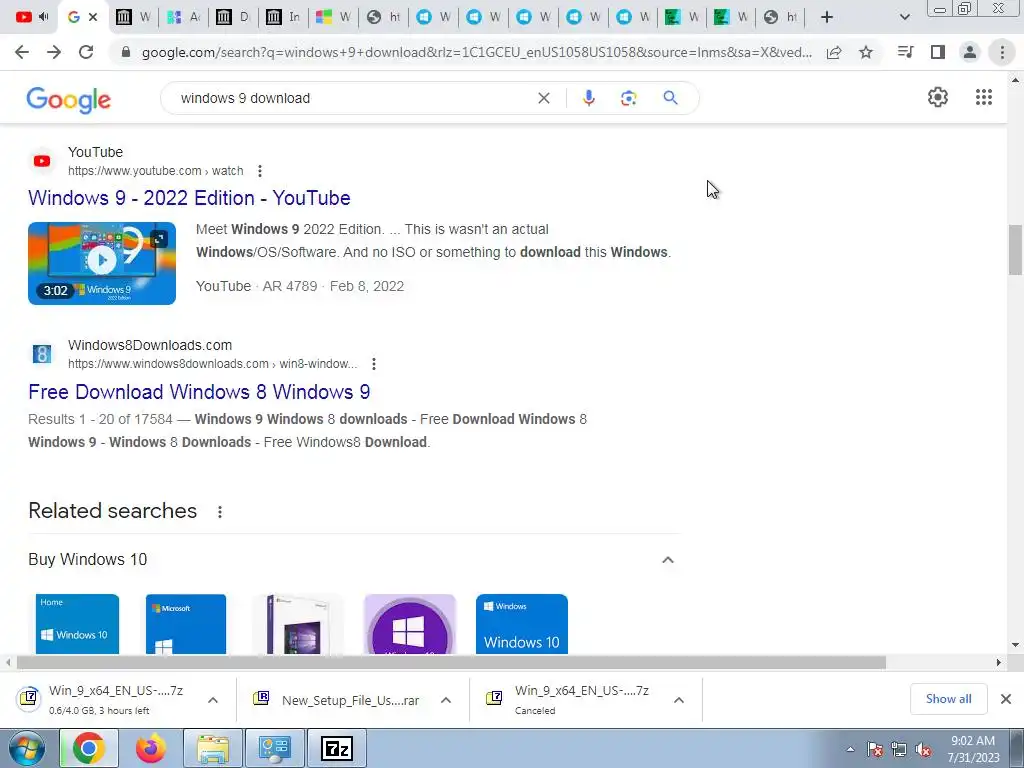The height and width of the screenshot is (768, 1024).
Task: Open Chrome three-dot menu
Action: coord(1002,52)
